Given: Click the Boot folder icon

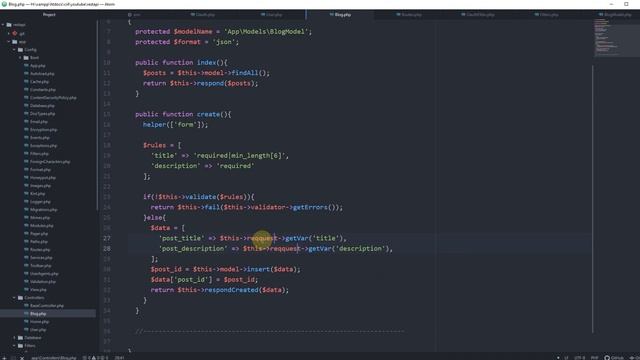Looking at the screenshot, I should (x=26, y=58).
